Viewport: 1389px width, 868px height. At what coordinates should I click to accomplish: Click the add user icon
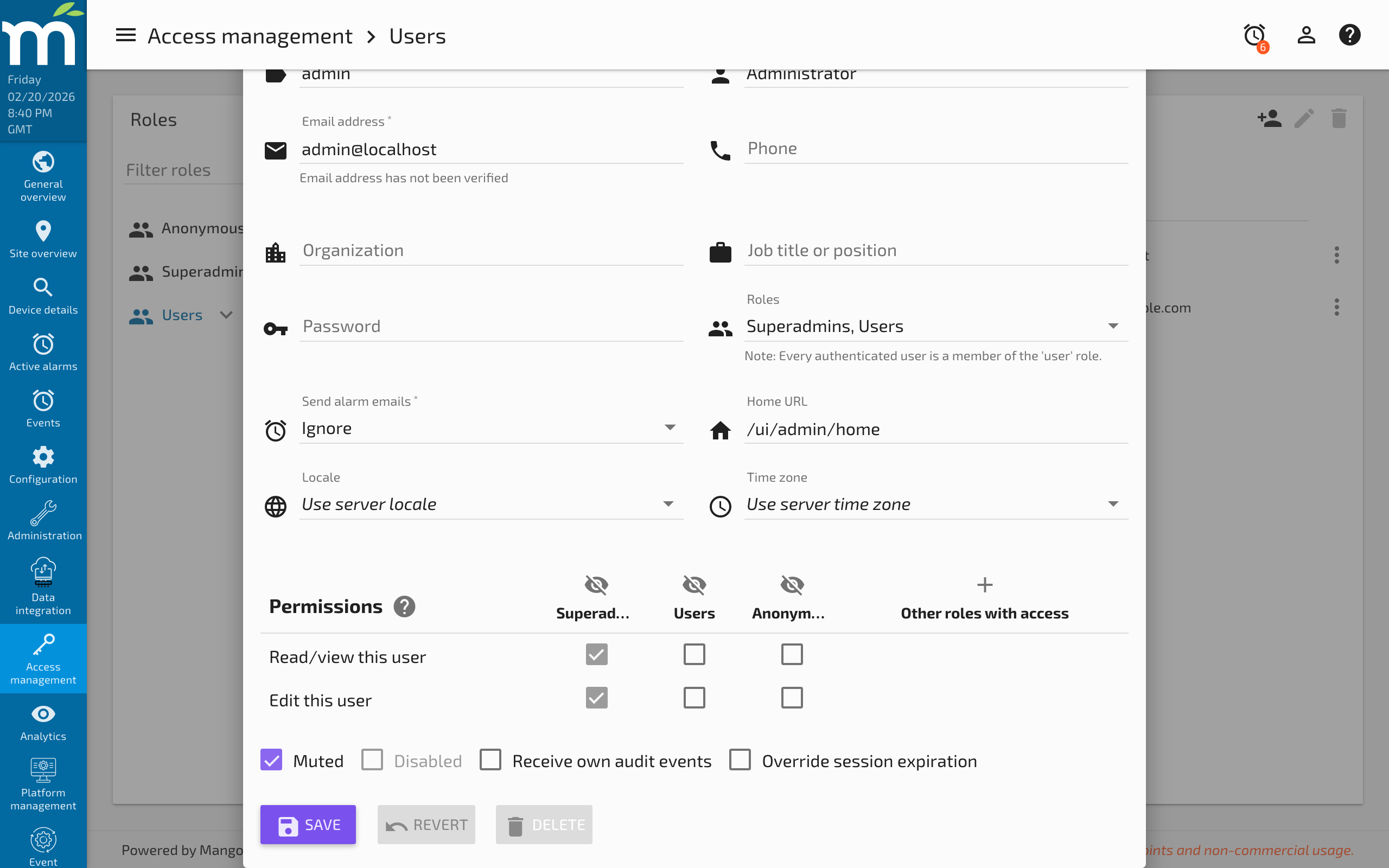coord(1270,119)
